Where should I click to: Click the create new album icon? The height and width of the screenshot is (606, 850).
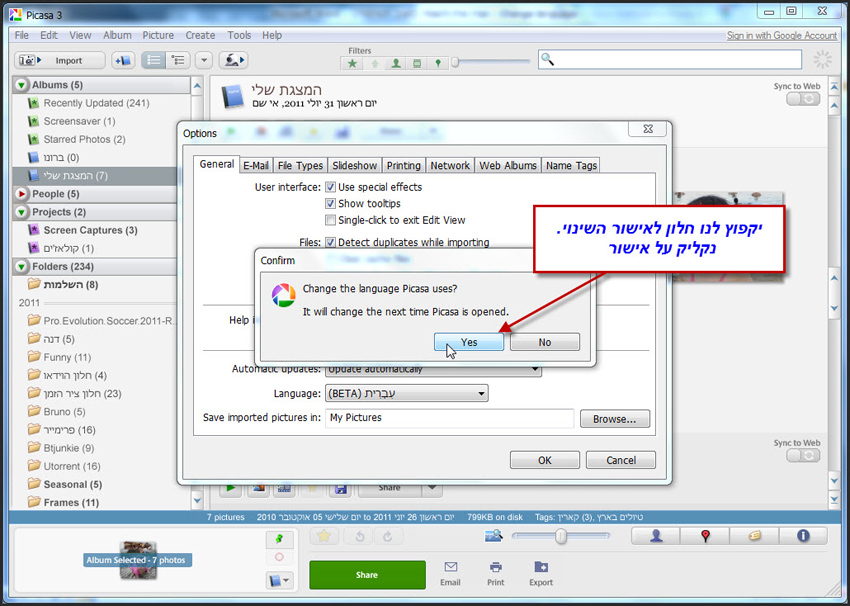(x=123, y=60)
